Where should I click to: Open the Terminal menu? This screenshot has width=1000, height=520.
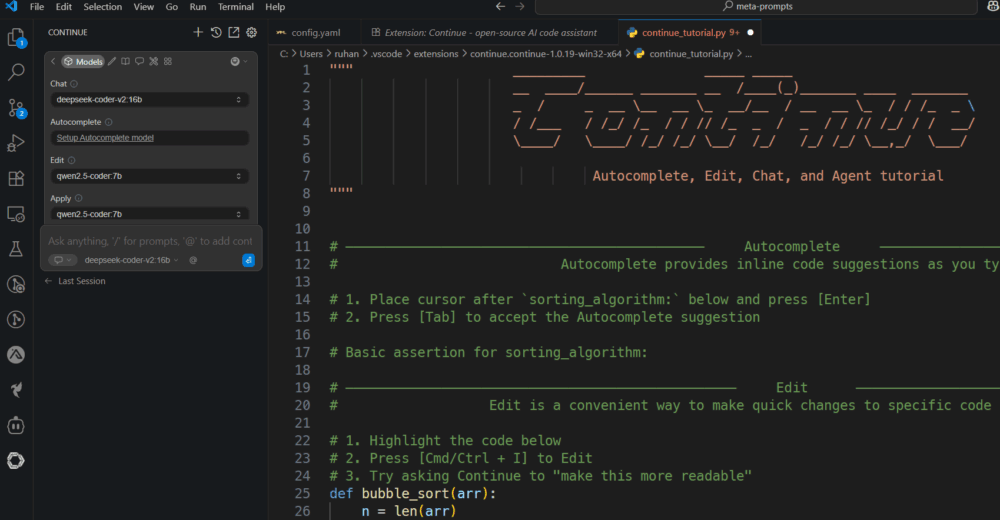pyautogui.click(x=235, y=7)
